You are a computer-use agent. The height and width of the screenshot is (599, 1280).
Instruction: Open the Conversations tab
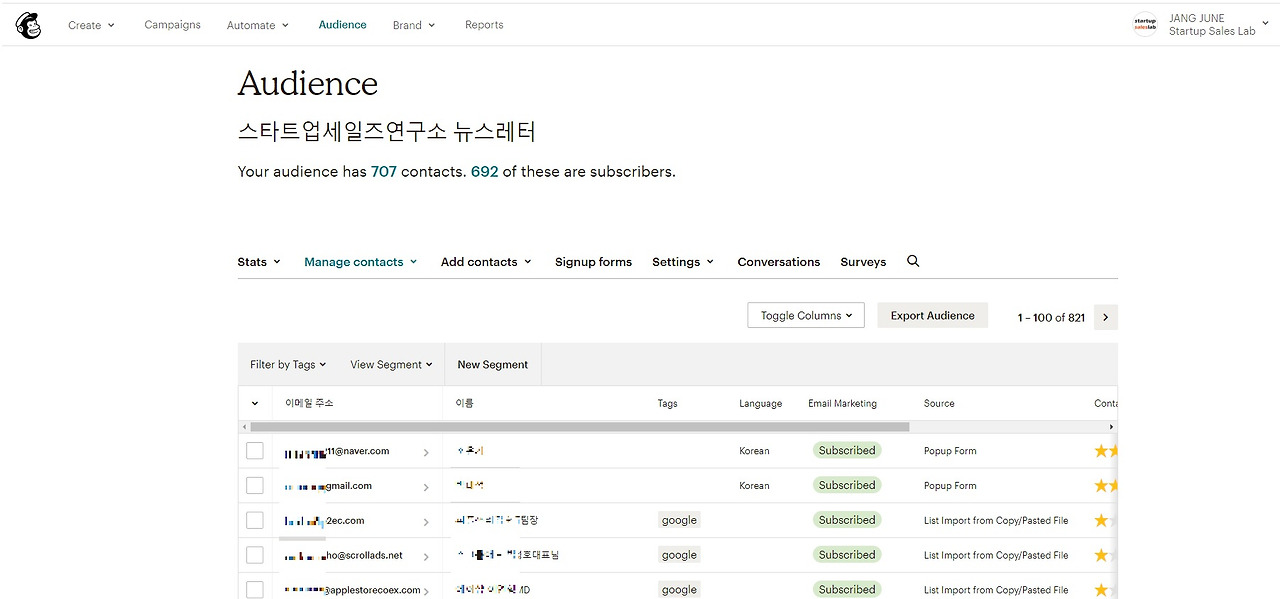coord(778,262)
